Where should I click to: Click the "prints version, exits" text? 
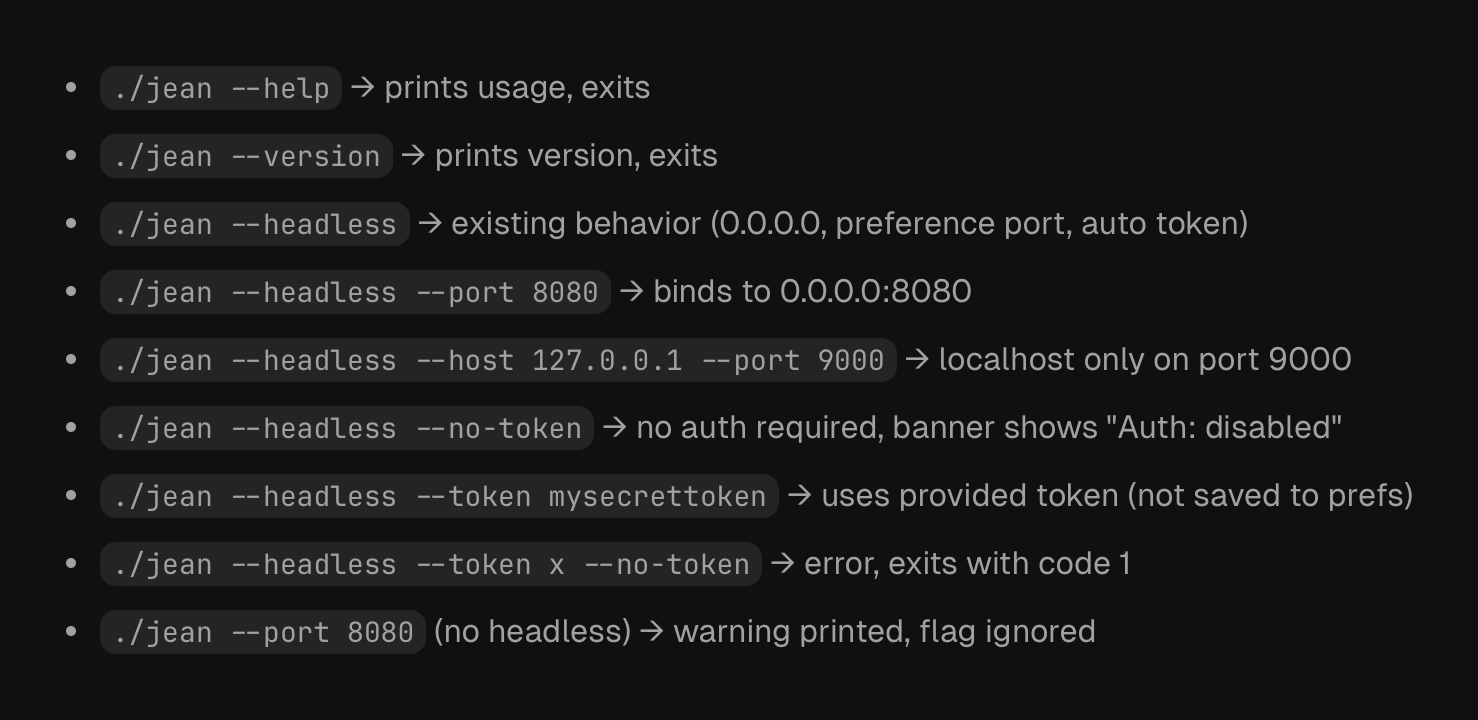click(576, 156)
